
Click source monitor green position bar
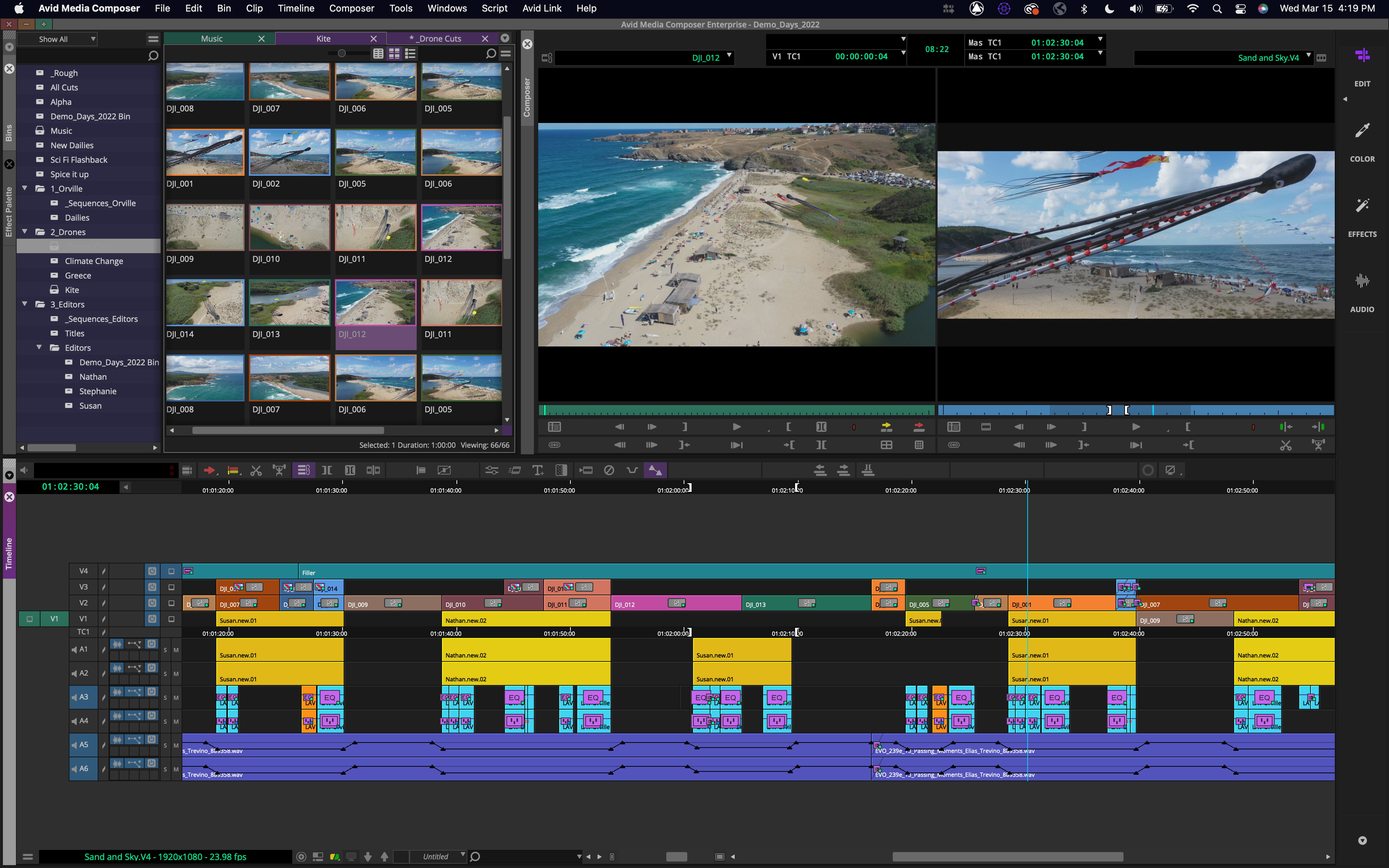(x=736, y=410)
